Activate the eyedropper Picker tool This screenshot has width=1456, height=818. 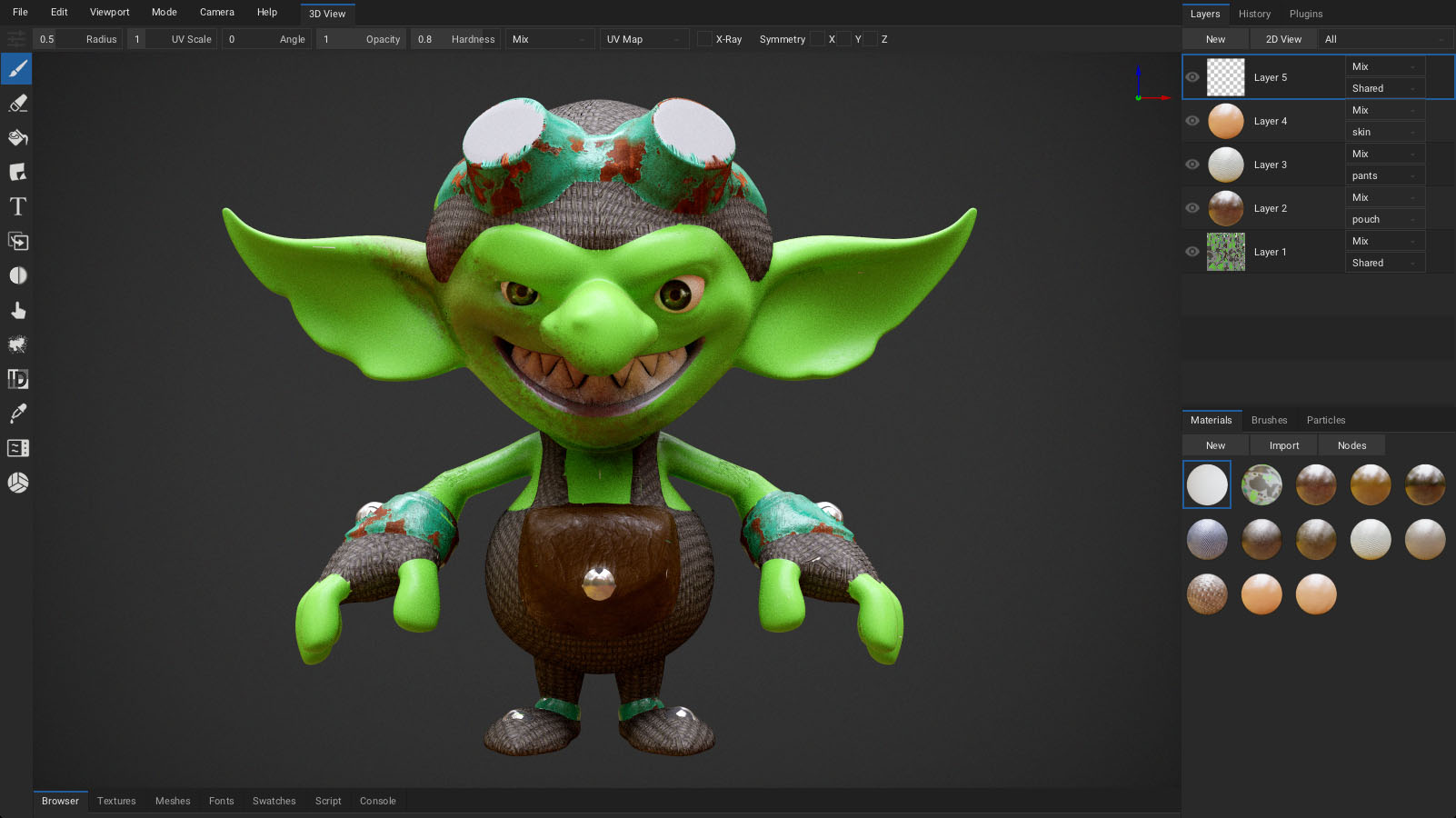coord(17,414)
